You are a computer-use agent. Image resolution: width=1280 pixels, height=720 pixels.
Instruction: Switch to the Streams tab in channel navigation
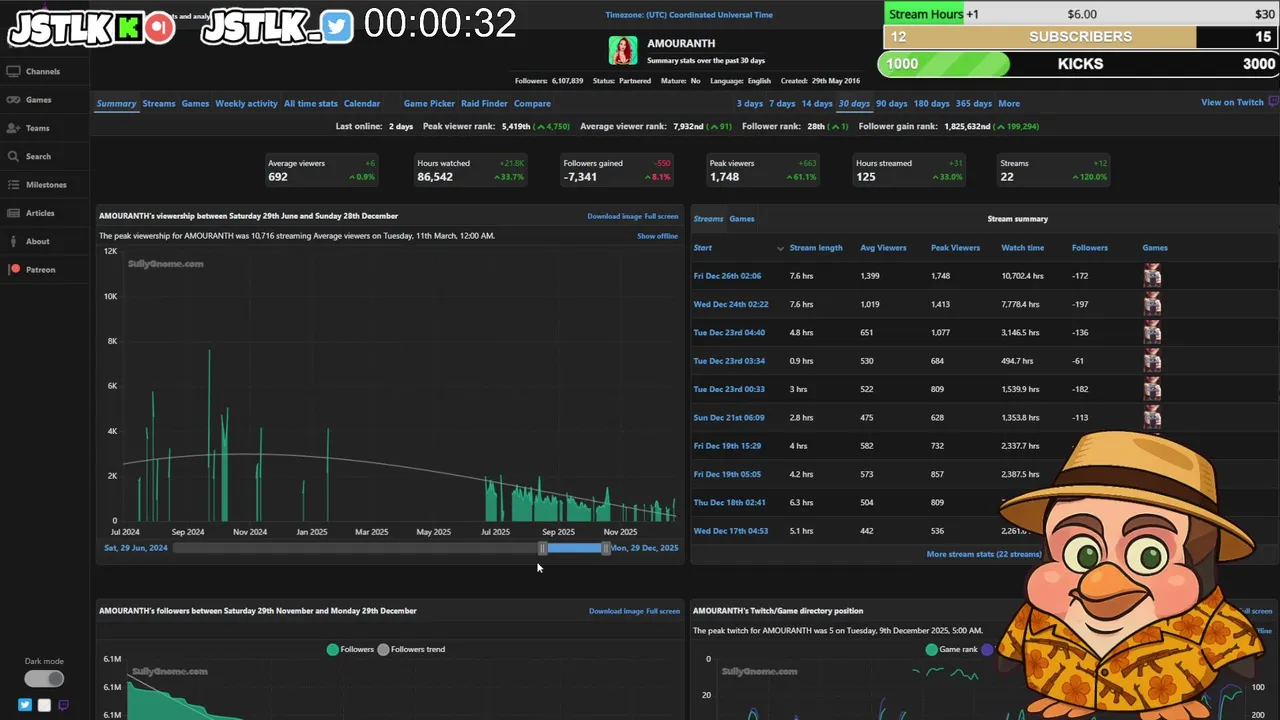[x=158, y=103]
